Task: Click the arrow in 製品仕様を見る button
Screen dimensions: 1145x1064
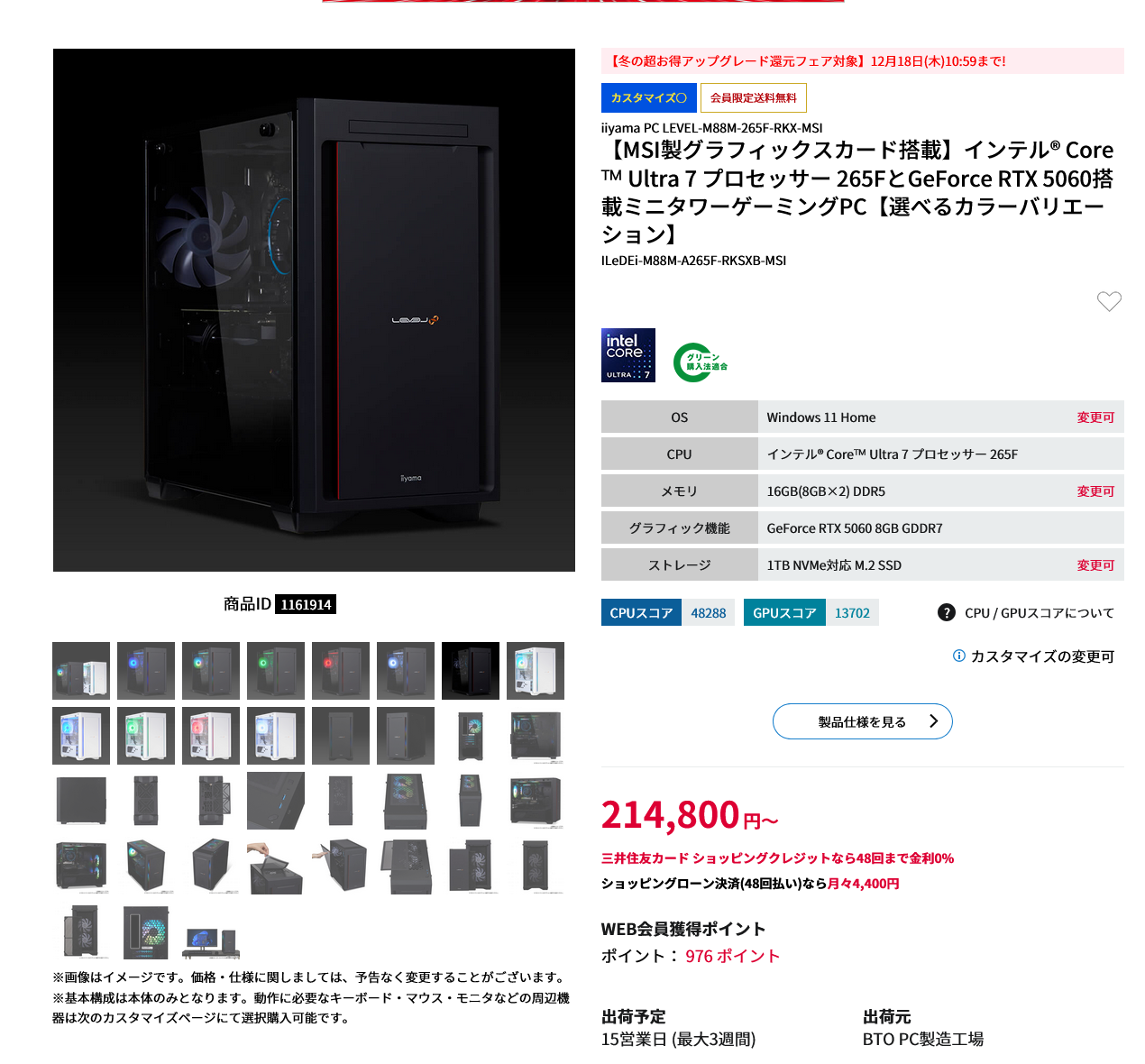Action: tap(933, 721)
